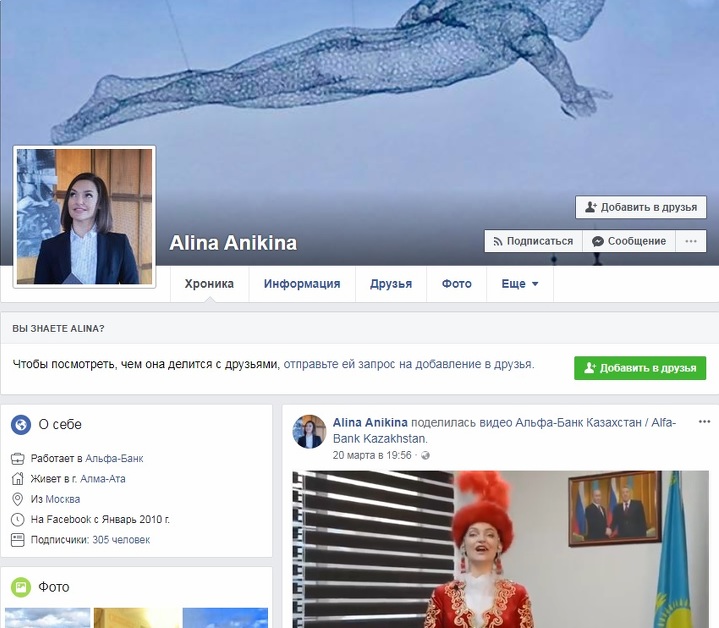Click the green Фото section icon
Image resolution: width=719 pixels, height=628 pixels.
coord(21,587)
